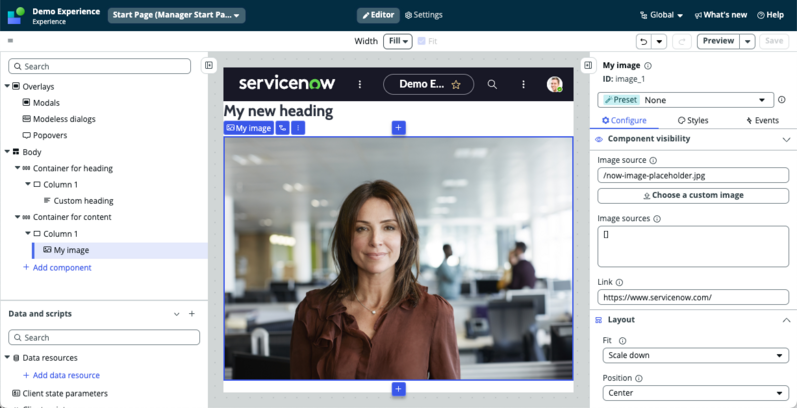The width and height of the screenshot is (797, 408).
Task: Open the Fit Scale down dropdown
Action: [695, 355]
